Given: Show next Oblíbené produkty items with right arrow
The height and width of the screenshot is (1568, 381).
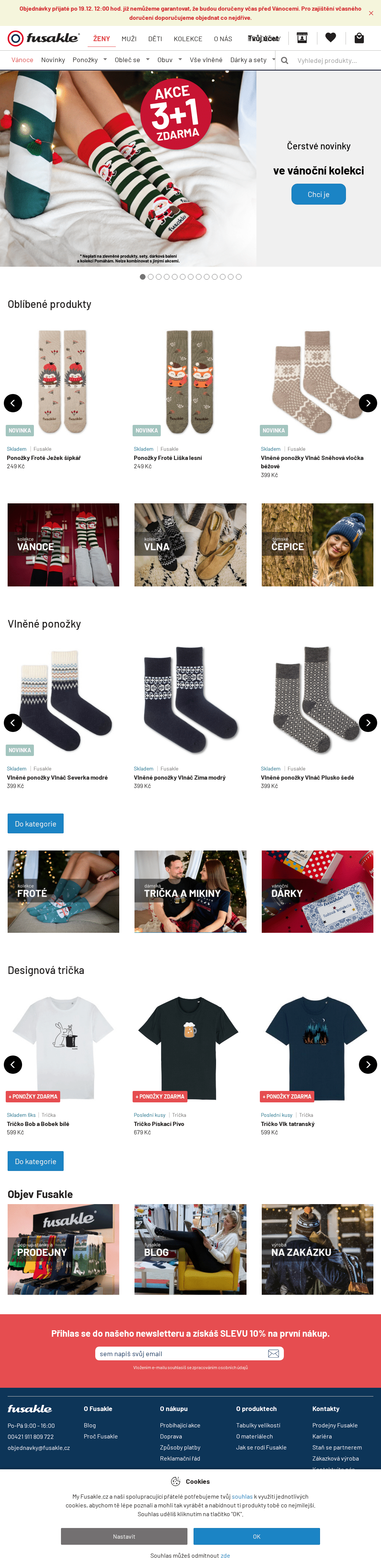Looking at the screenshot, I should (368, 403).
